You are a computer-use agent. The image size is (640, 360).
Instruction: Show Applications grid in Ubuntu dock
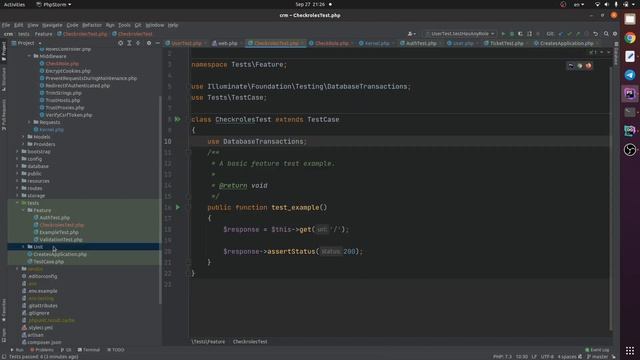coord(630,351)
